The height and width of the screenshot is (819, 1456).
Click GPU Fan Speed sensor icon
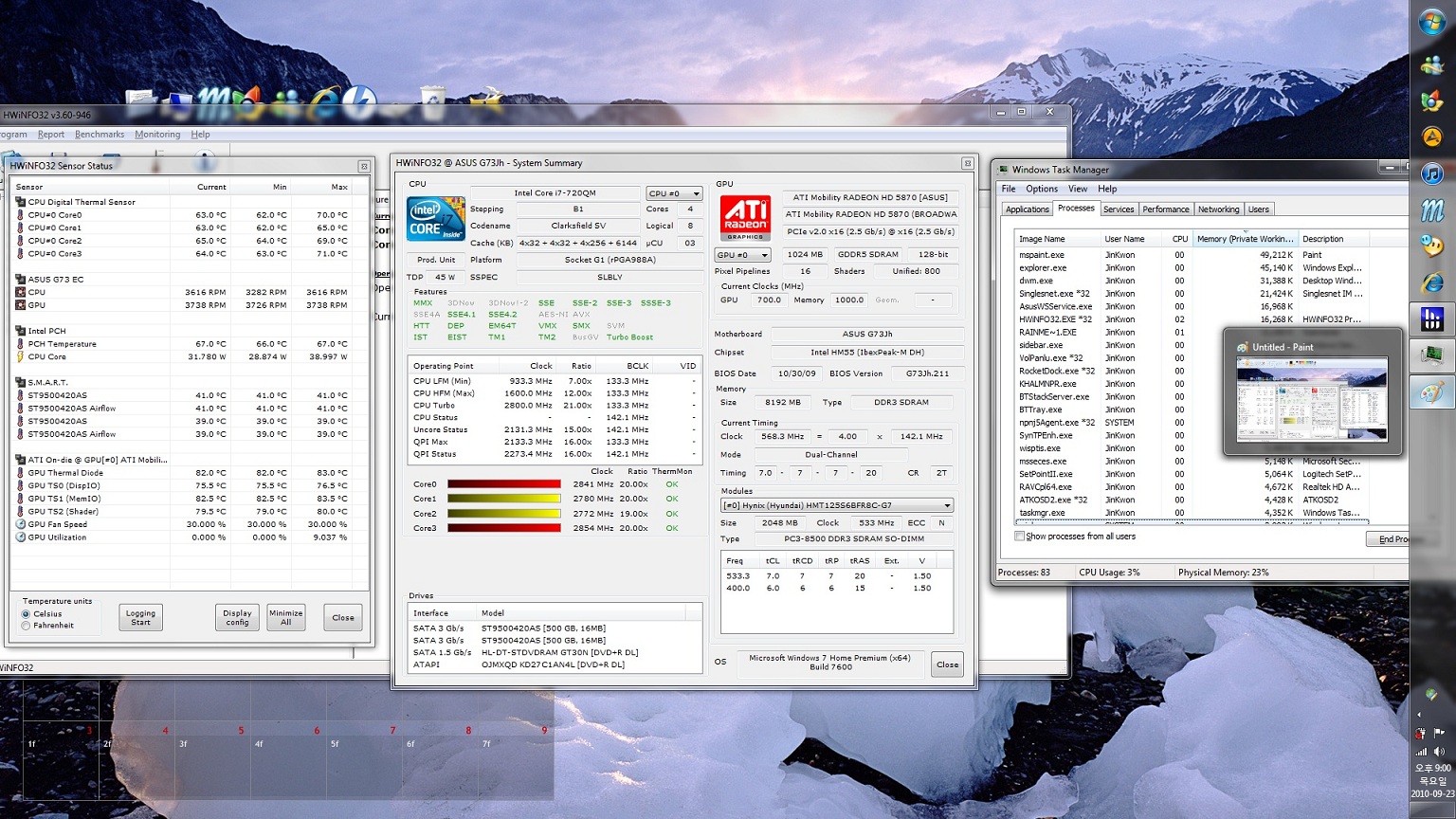[21, 524]
